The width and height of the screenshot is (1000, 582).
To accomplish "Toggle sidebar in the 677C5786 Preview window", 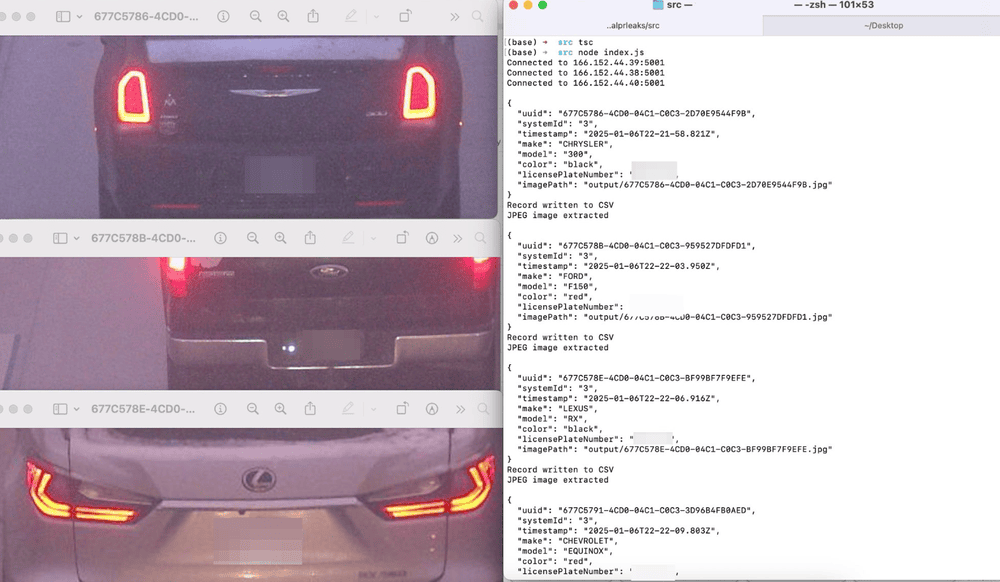I will (62, 17).
